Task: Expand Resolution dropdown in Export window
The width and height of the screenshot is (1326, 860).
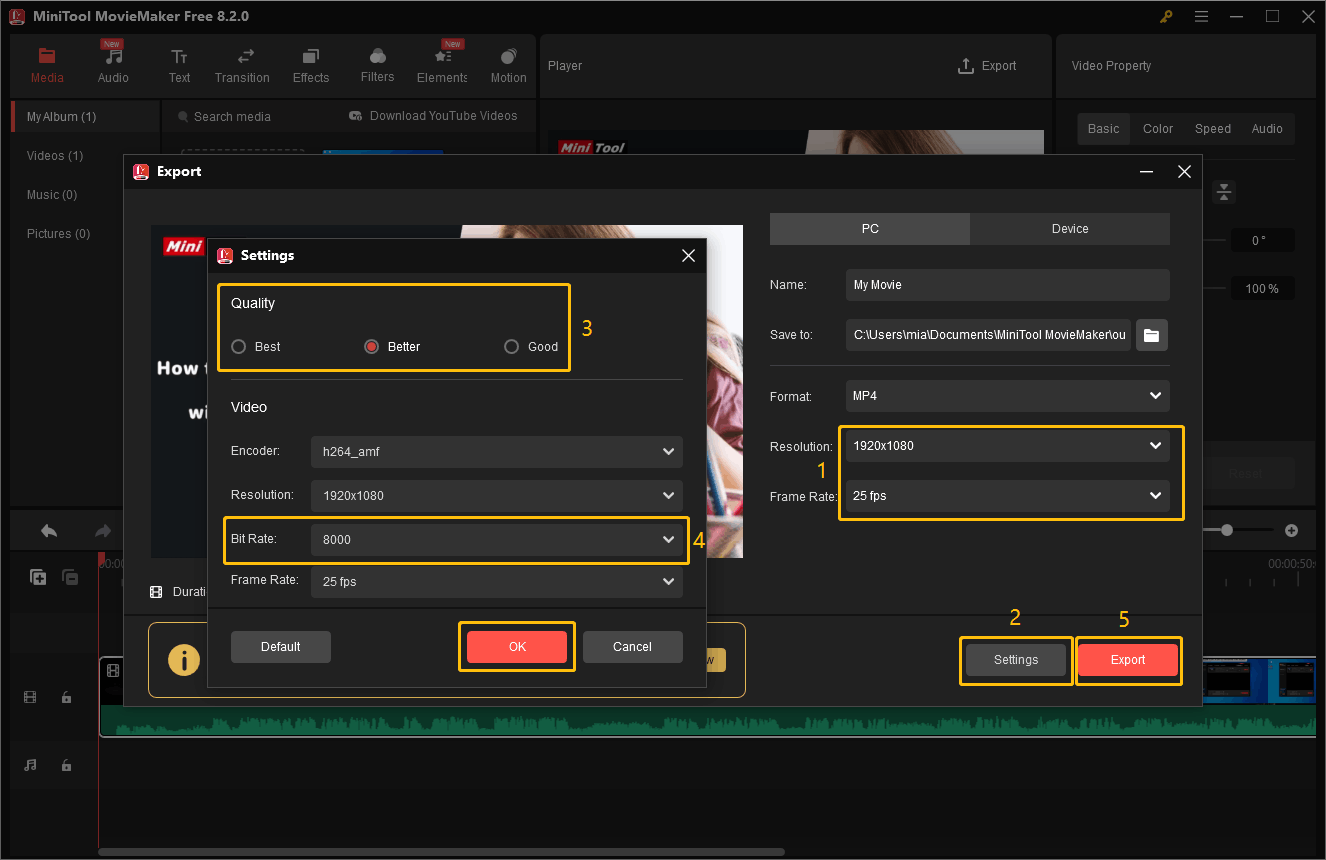Action: click(1007, 446)
